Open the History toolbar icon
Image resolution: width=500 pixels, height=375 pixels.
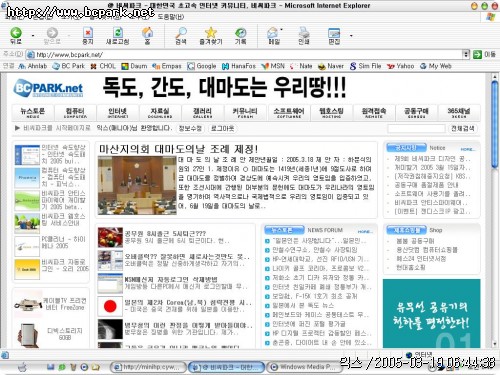(240, 33)
